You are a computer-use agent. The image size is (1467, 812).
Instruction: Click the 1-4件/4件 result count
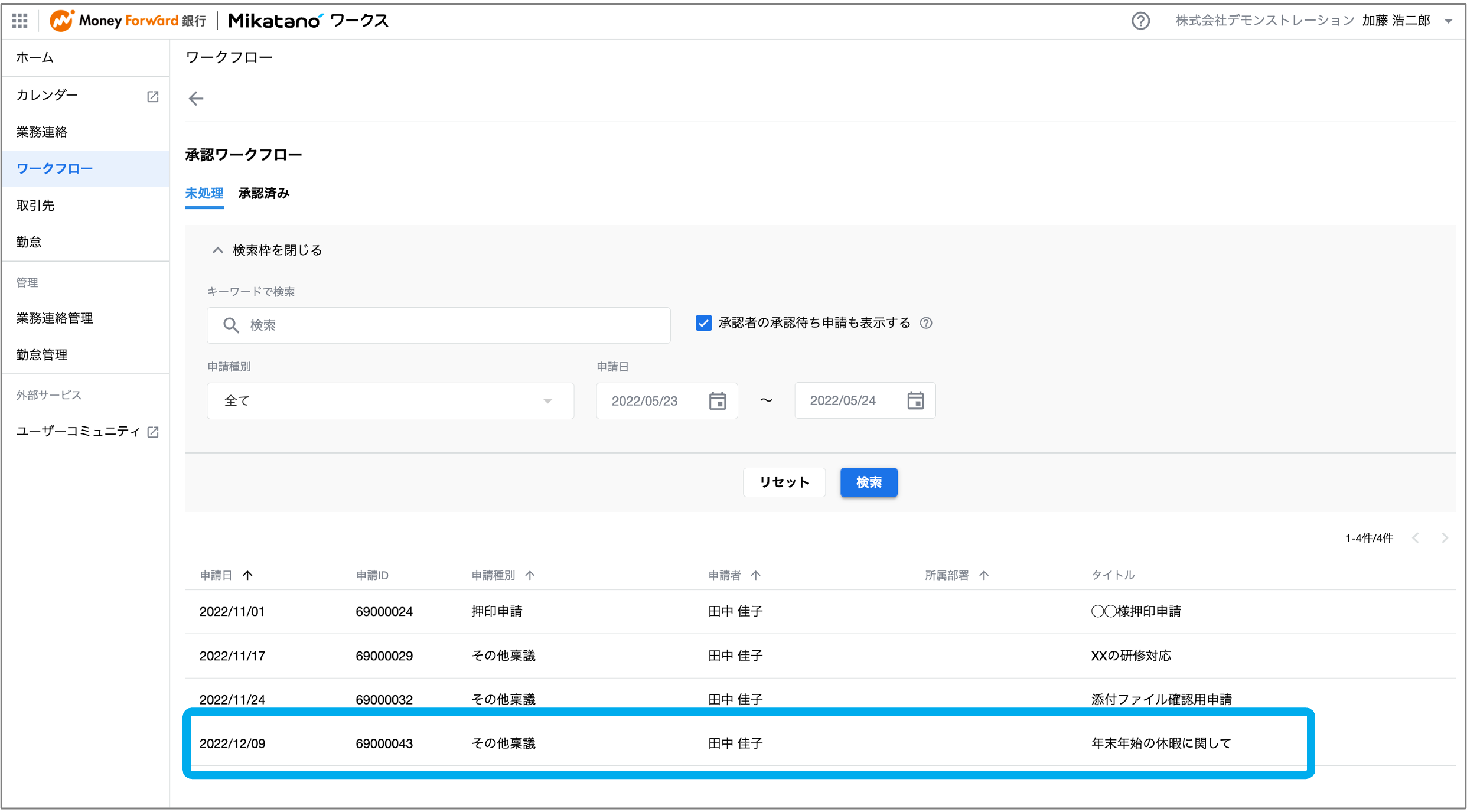coord(1369,538)
